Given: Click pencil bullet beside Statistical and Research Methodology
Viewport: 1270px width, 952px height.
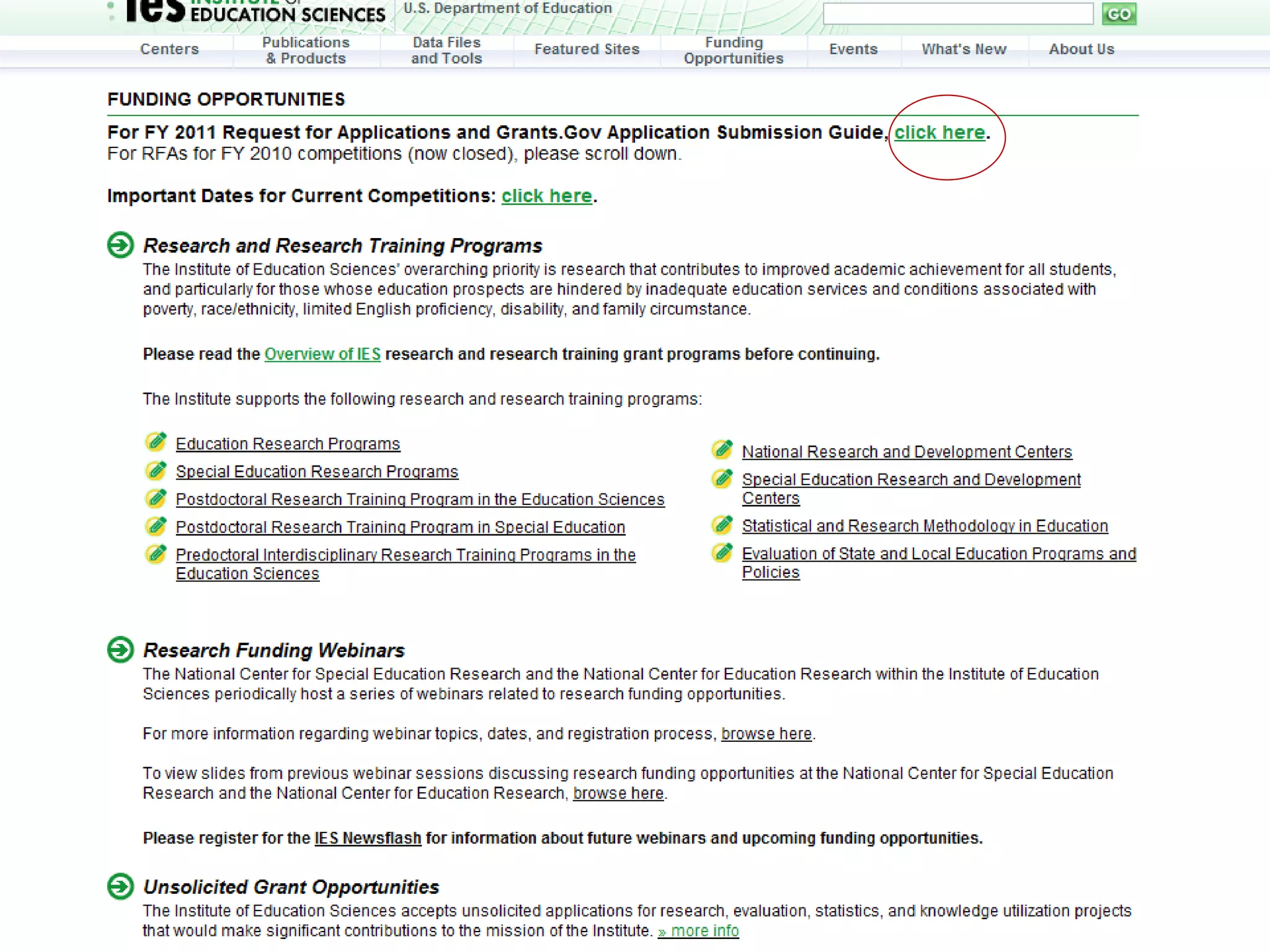Looking at the screenshot, I should [x=722, y=524].
